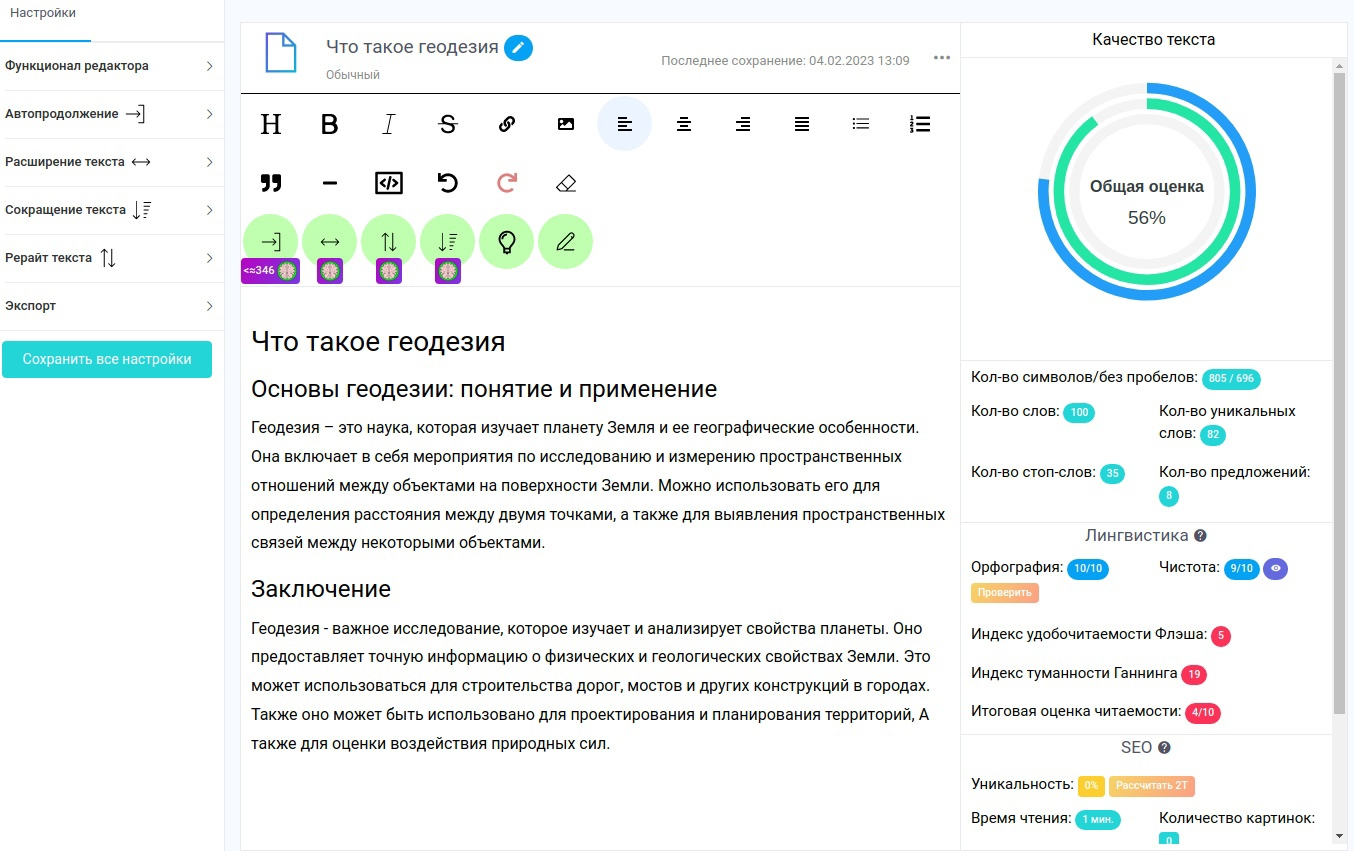Click the insert code block icon
The width and height of the screenshot is (1354, 851).
click(x=388, y=182)
